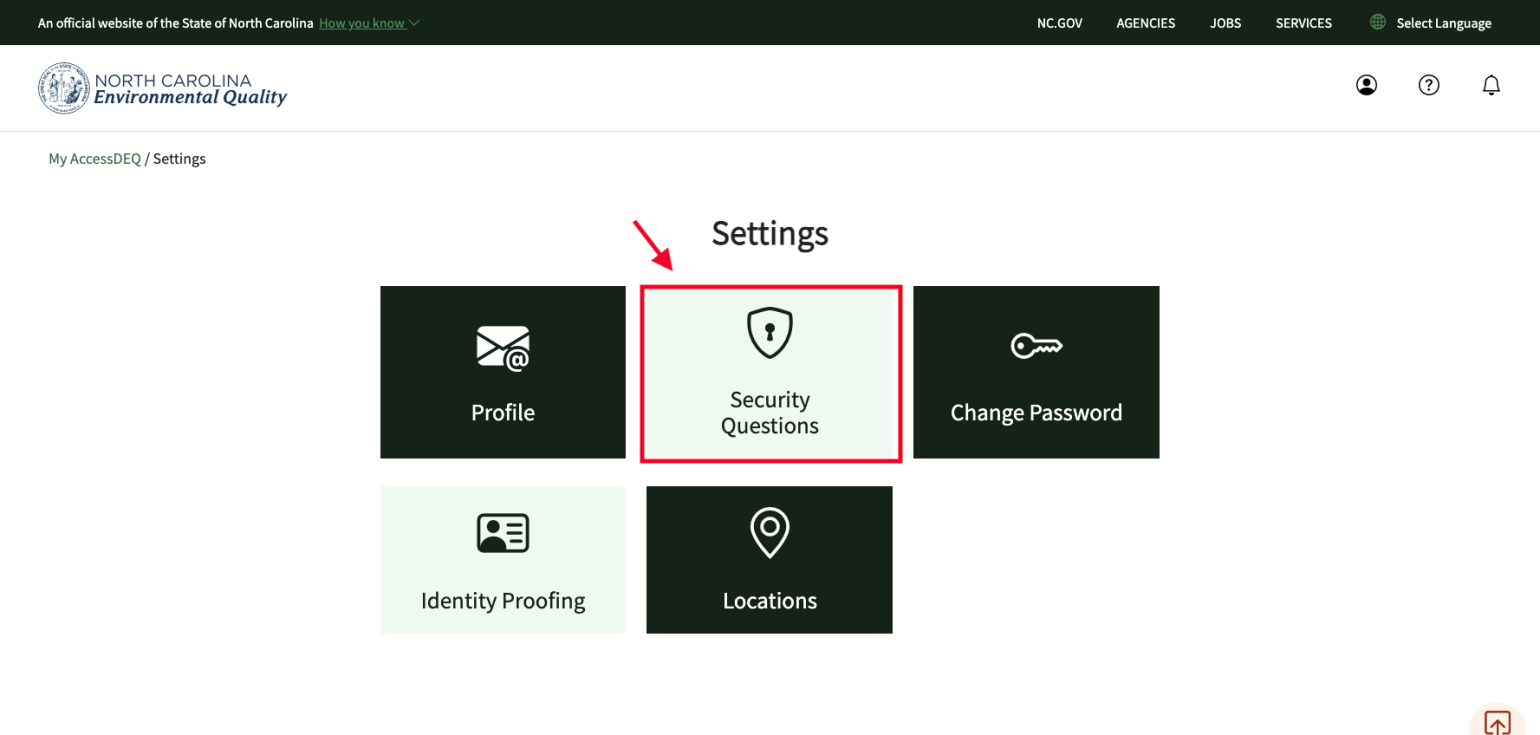This screenshot has height=735, width=1540.
Task: Click the North Carolina Environmental Quality seal logo
Action: point(63,88)
